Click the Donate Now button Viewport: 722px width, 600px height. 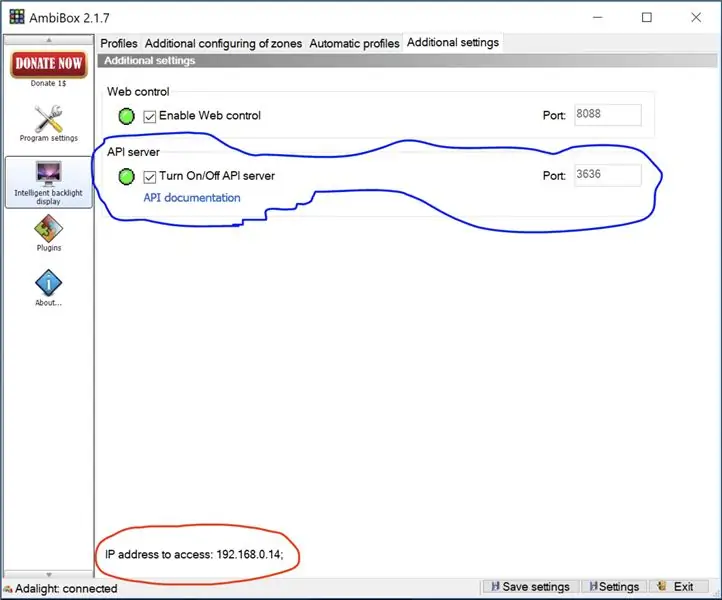[x=48, y=64]
